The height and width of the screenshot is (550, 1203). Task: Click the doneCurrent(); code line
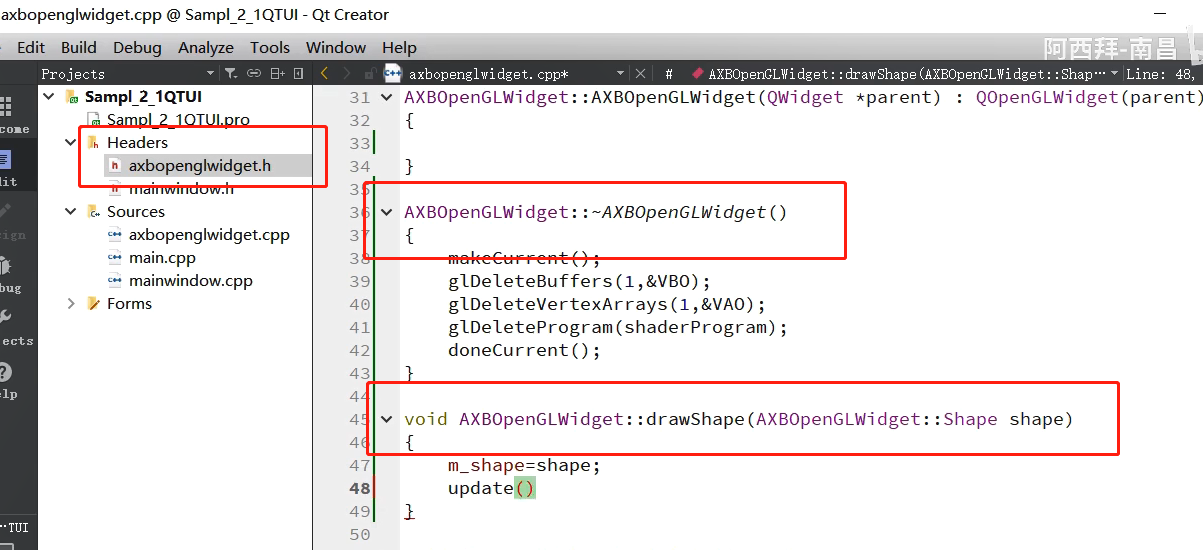tap(524, 350)
